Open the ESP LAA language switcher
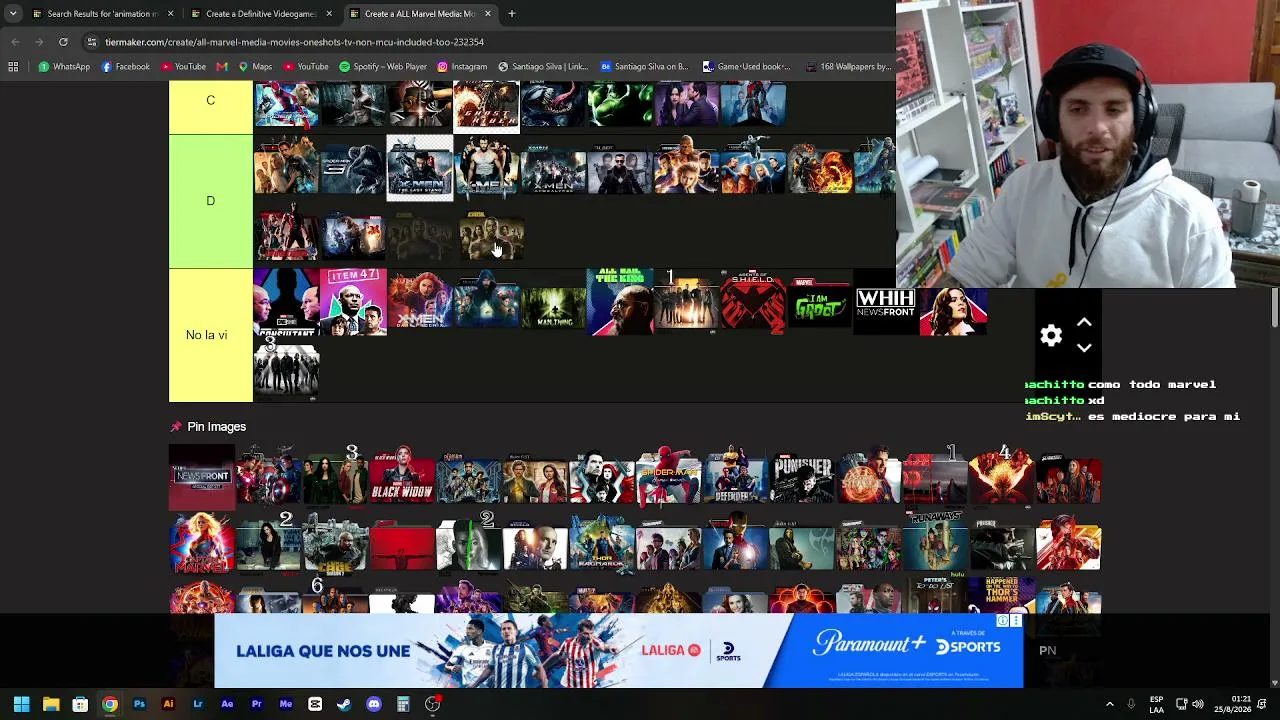Screen dimensions: 1280x720 pos(1156,704)
